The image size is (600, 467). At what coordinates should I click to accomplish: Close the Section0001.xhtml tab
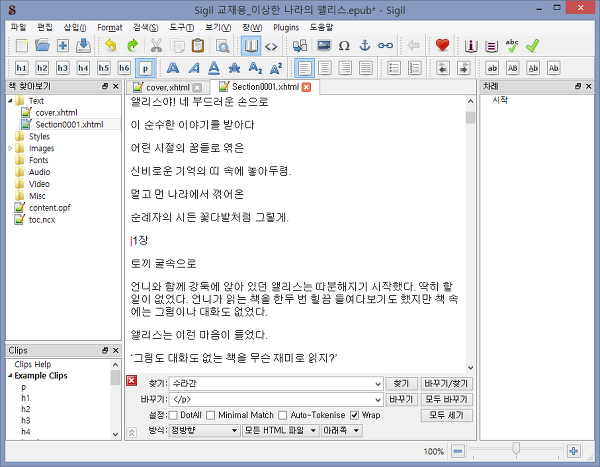pos(306,87)
